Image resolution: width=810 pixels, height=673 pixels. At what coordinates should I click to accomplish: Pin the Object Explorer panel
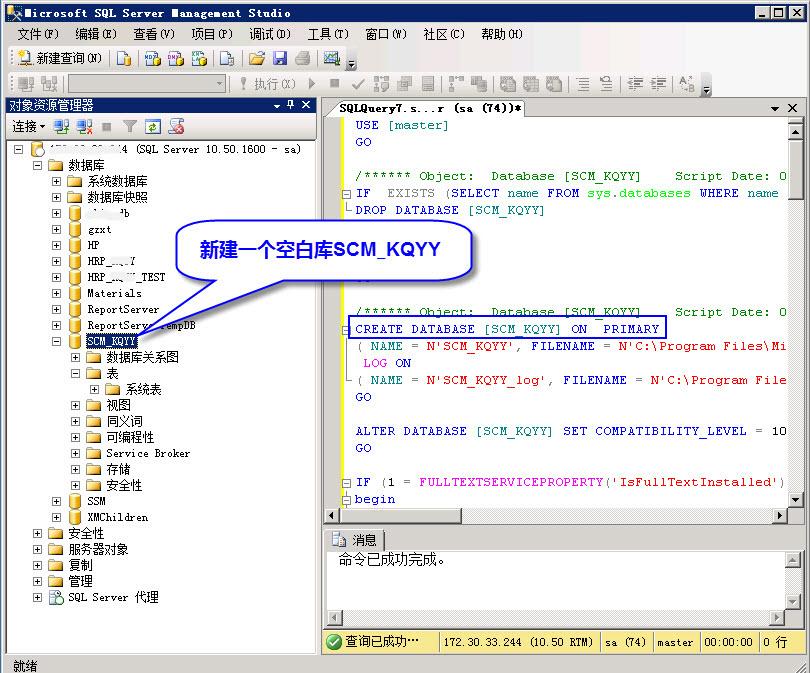point(290,104)
